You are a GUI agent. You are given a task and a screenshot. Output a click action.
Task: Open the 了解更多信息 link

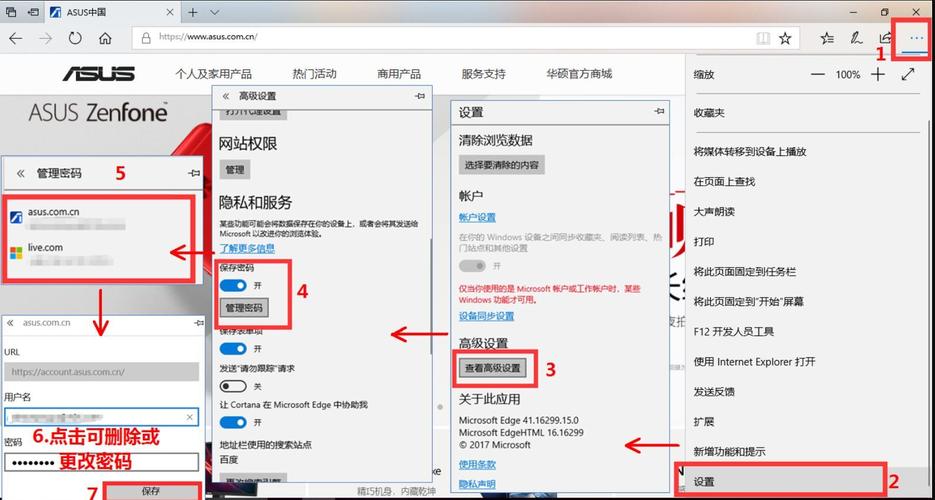pyautogui.click(x=247, y=248)
